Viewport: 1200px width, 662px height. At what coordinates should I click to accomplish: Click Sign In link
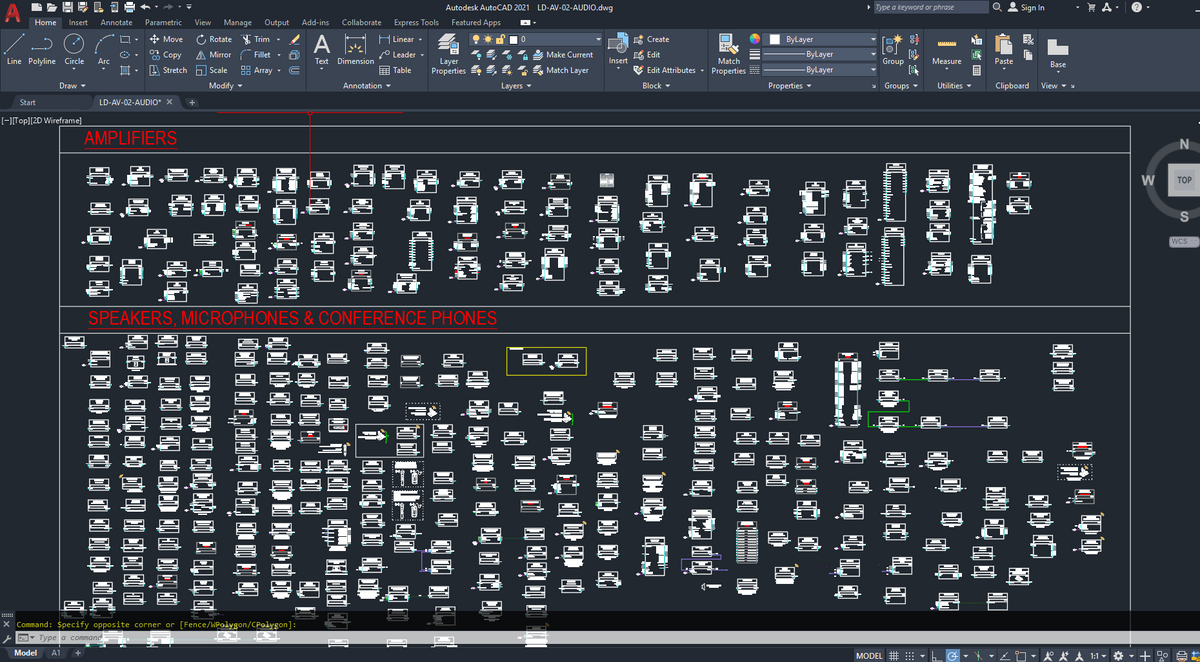click(1026, 7)
